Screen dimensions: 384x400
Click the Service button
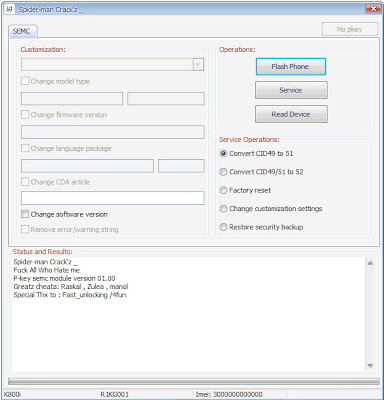click(x=291, y=90)
